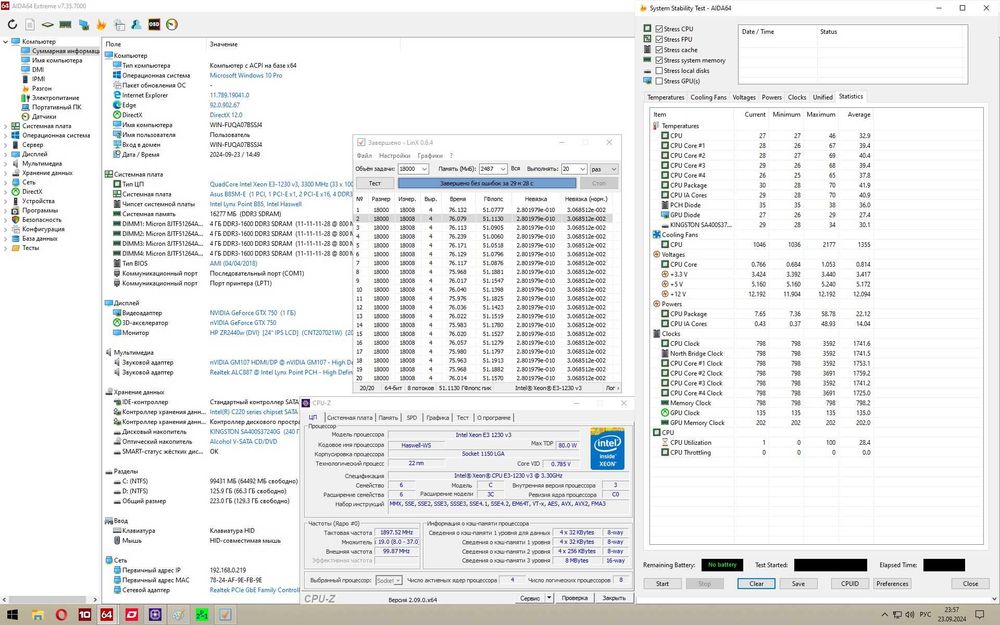
Task: Click the gauge sensor icon in AIDA64 toolbar
Action: click(172, 25)
